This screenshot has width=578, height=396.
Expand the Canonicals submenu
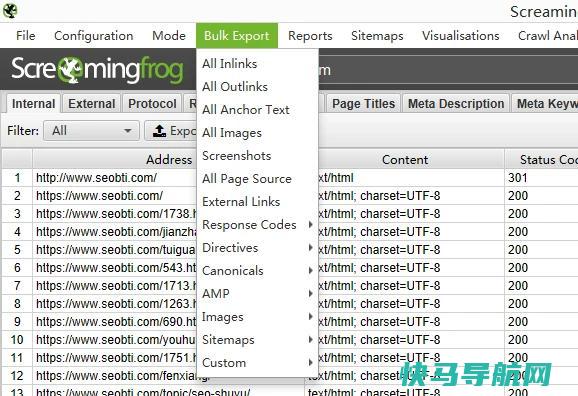(x=258, y=271)
